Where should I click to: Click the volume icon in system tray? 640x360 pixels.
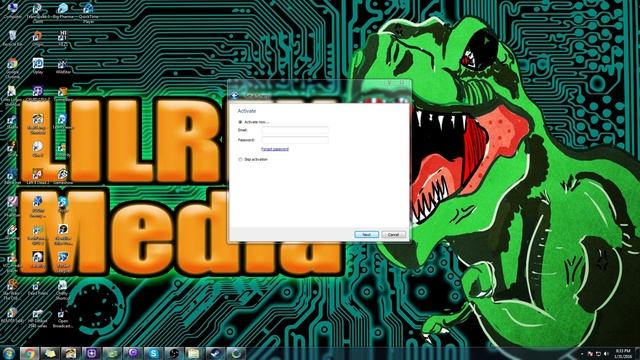coord(607,354)
